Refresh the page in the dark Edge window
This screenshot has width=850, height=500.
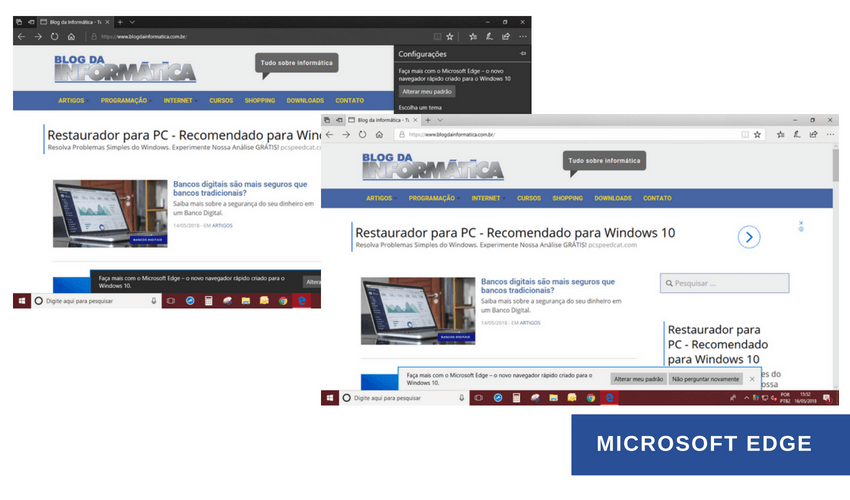tap(54, 37)
